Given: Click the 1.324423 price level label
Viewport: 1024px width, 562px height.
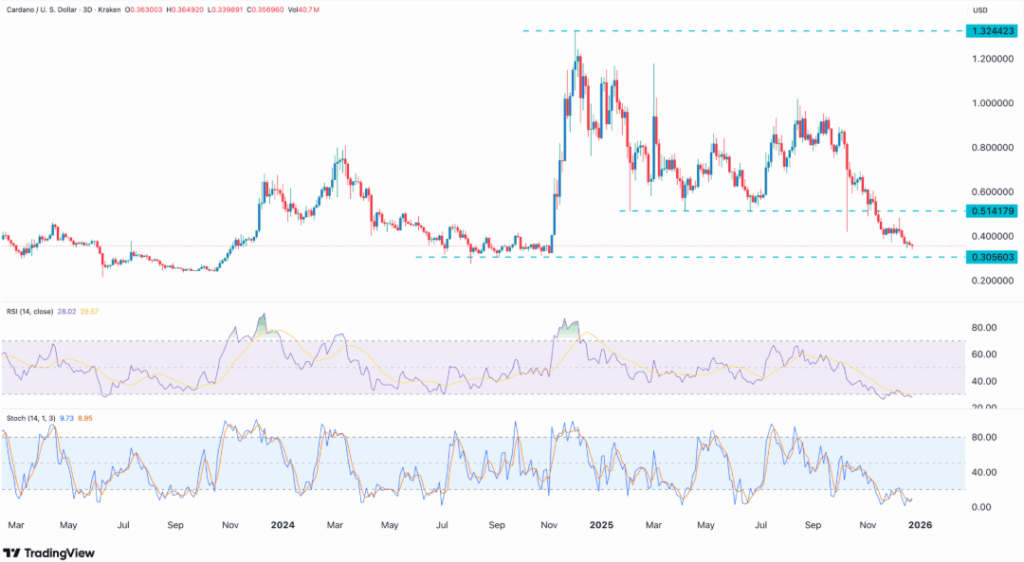Looking at the screenshot, I should click(992, 31).
